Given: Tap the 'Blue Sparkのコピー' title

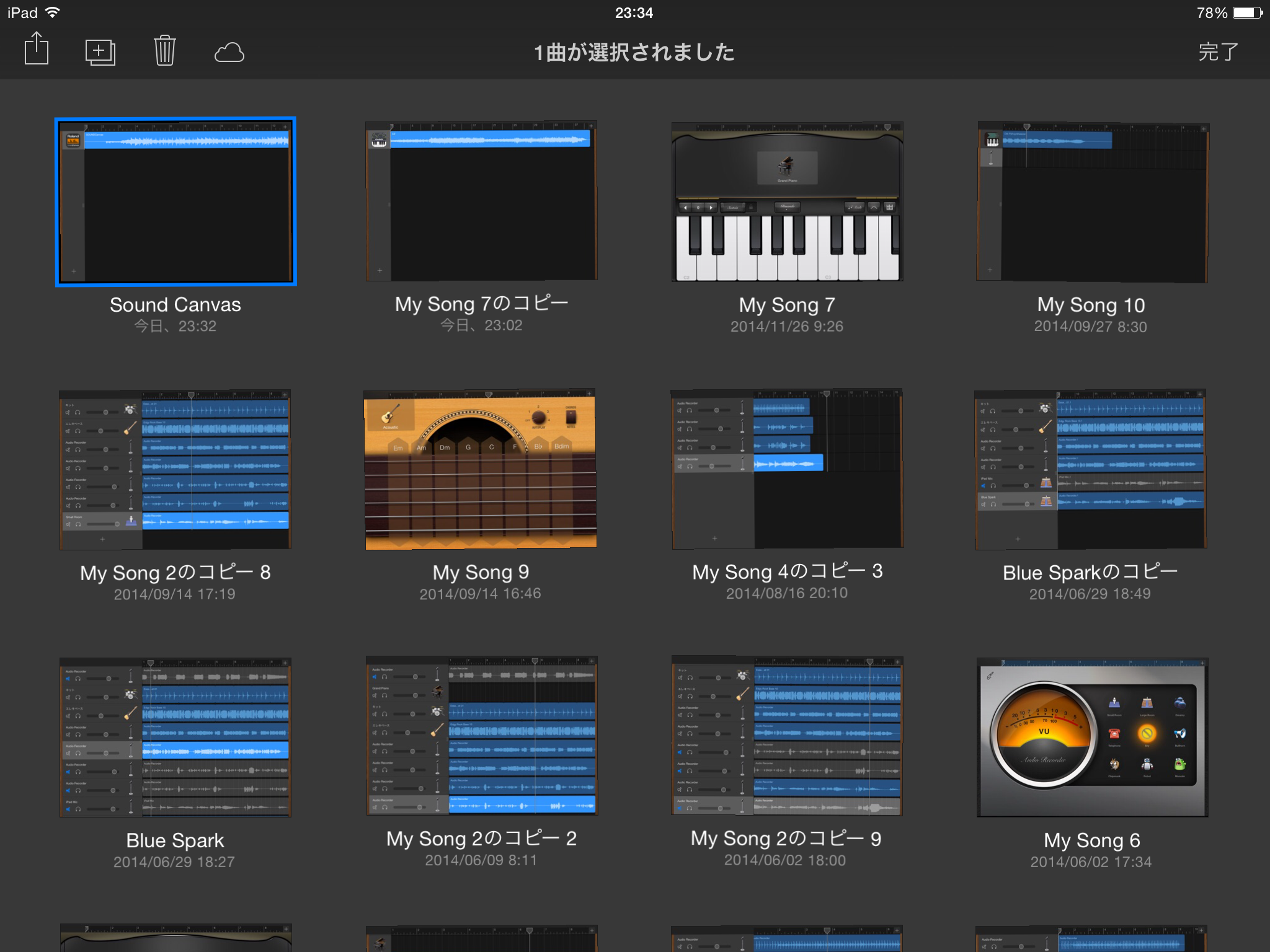Looking at the screenshot, I should point(1090,572).
